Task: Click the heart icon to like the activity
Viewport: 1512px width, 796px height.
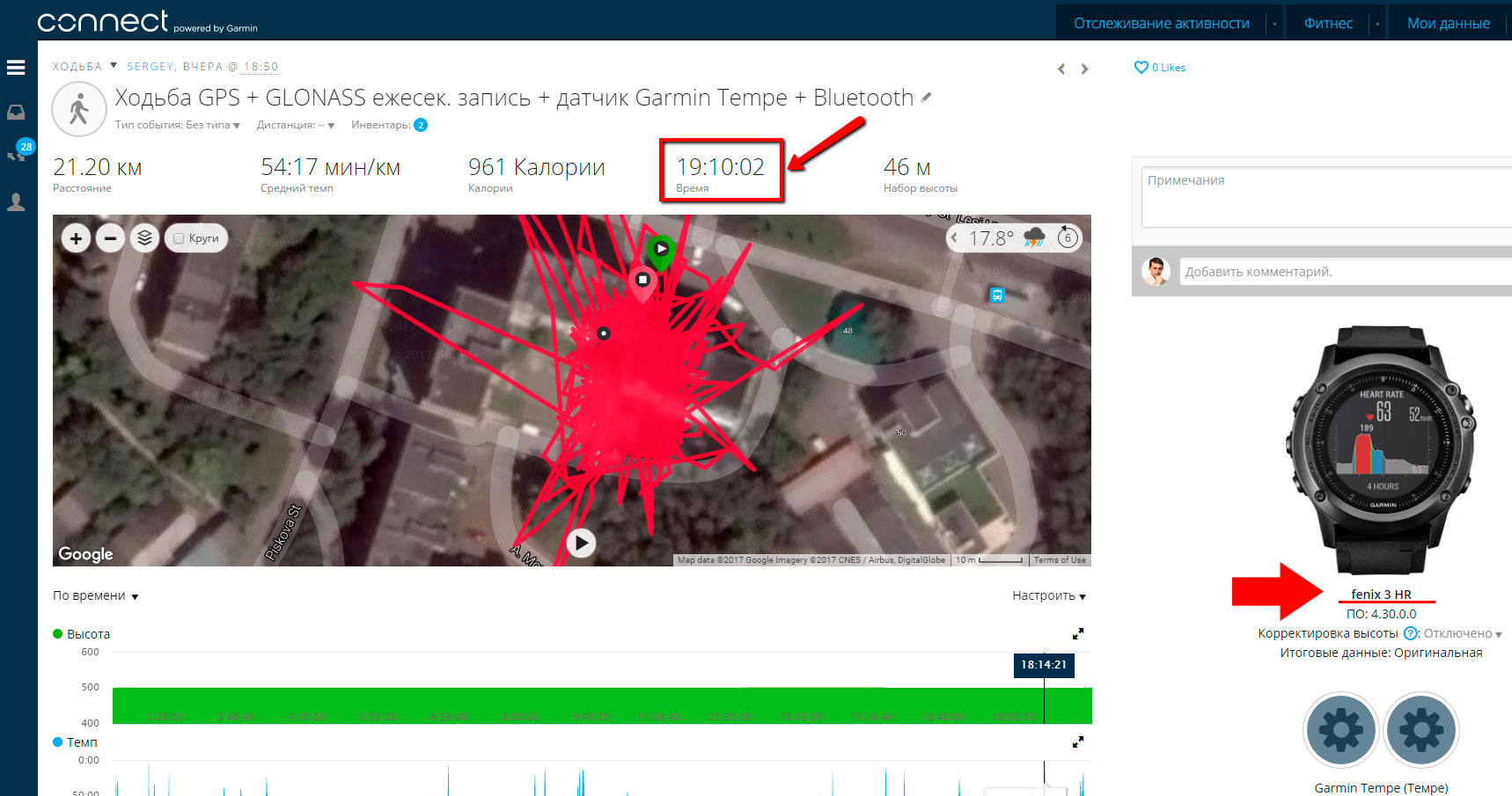Action: pos(1141,67)
